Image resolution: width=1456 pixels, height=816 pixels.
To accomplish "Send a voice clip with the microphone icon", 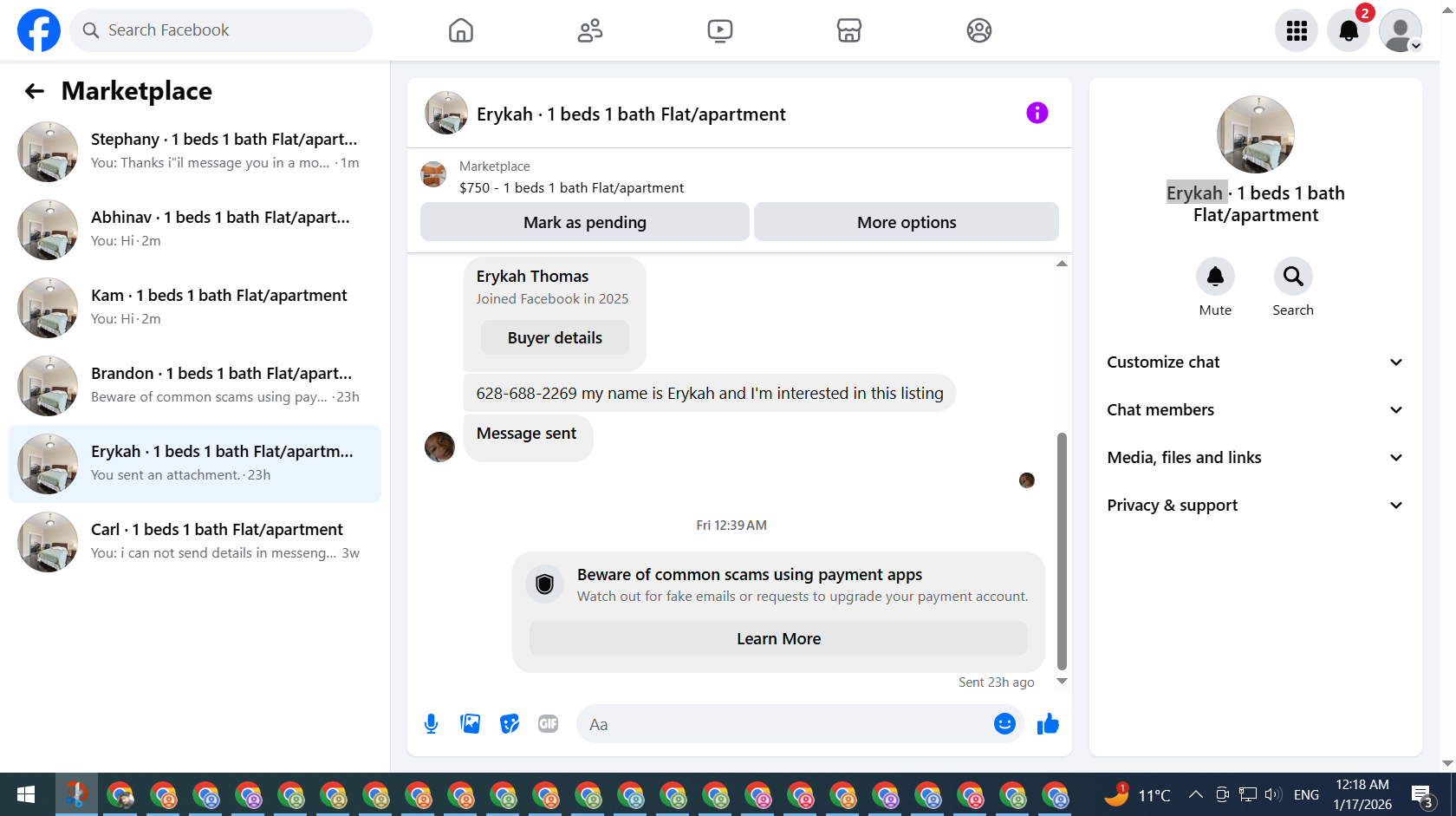I will point(431,724).
